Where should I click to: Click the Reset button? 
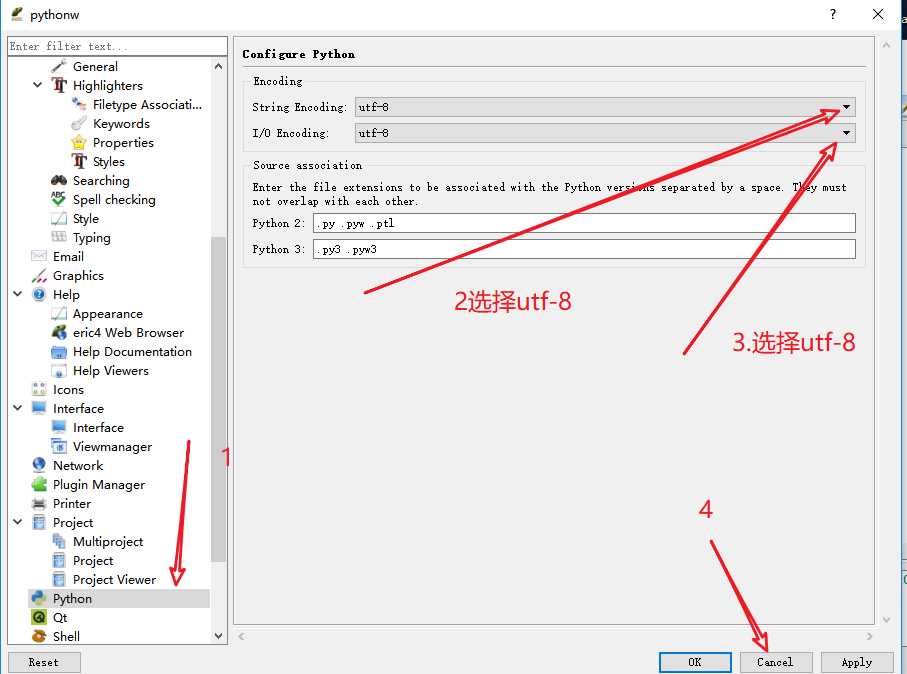[x=44, y=662]
